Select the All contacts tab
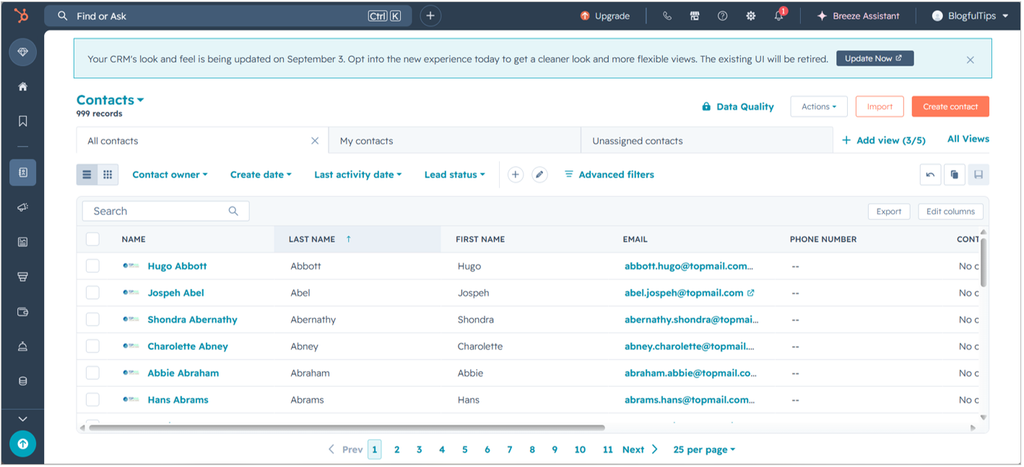 (202, 140)
